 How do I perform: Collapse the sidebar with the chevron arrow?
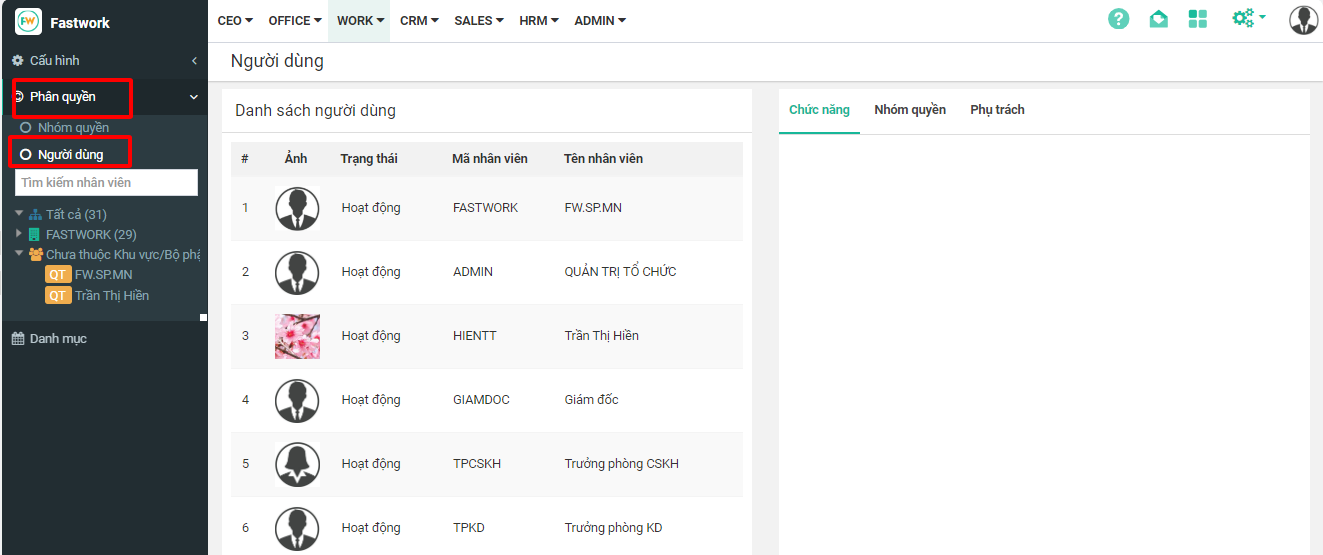pos(194,61)
